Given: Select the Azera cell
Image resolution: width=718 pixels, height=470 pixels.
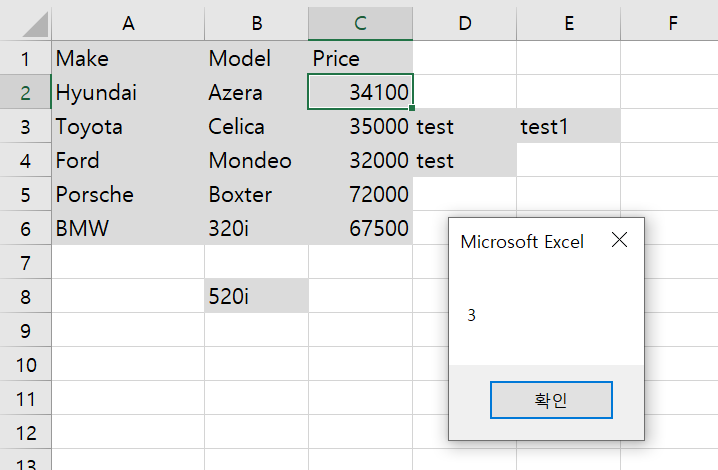Looking at the screenshot, I should tap(256, 92).
